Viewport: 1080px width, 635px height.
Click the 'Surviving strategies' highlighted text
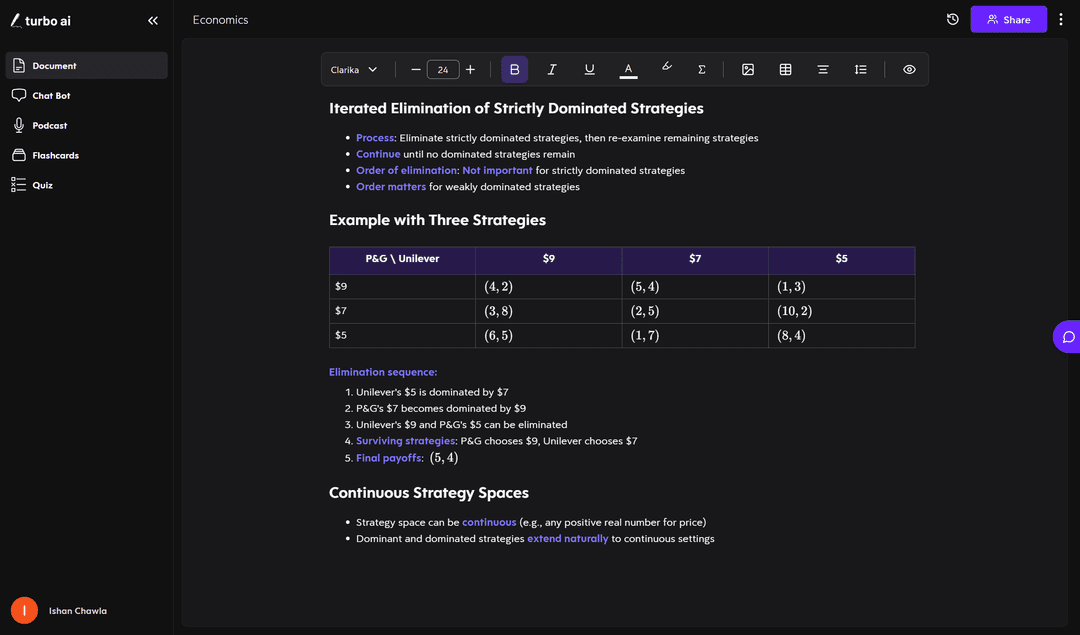[x=406, y=441]
